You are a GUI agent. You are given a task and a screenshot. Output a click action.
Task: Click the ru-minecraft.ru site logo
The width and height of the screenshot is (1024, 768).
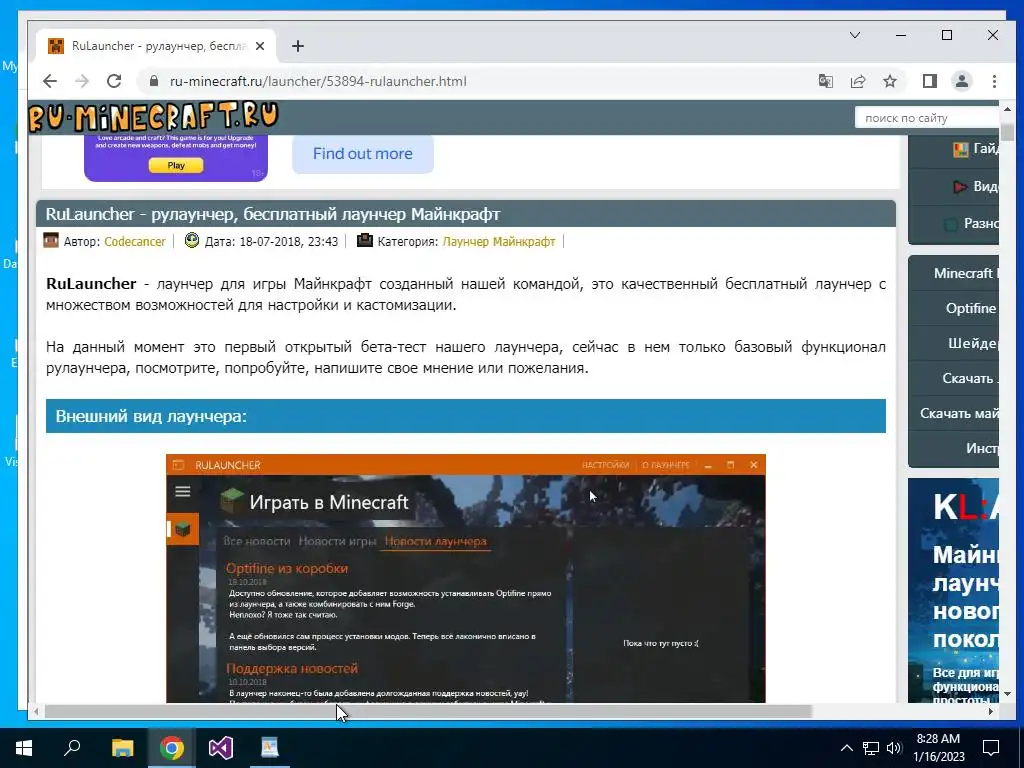[x=153, y=117]
